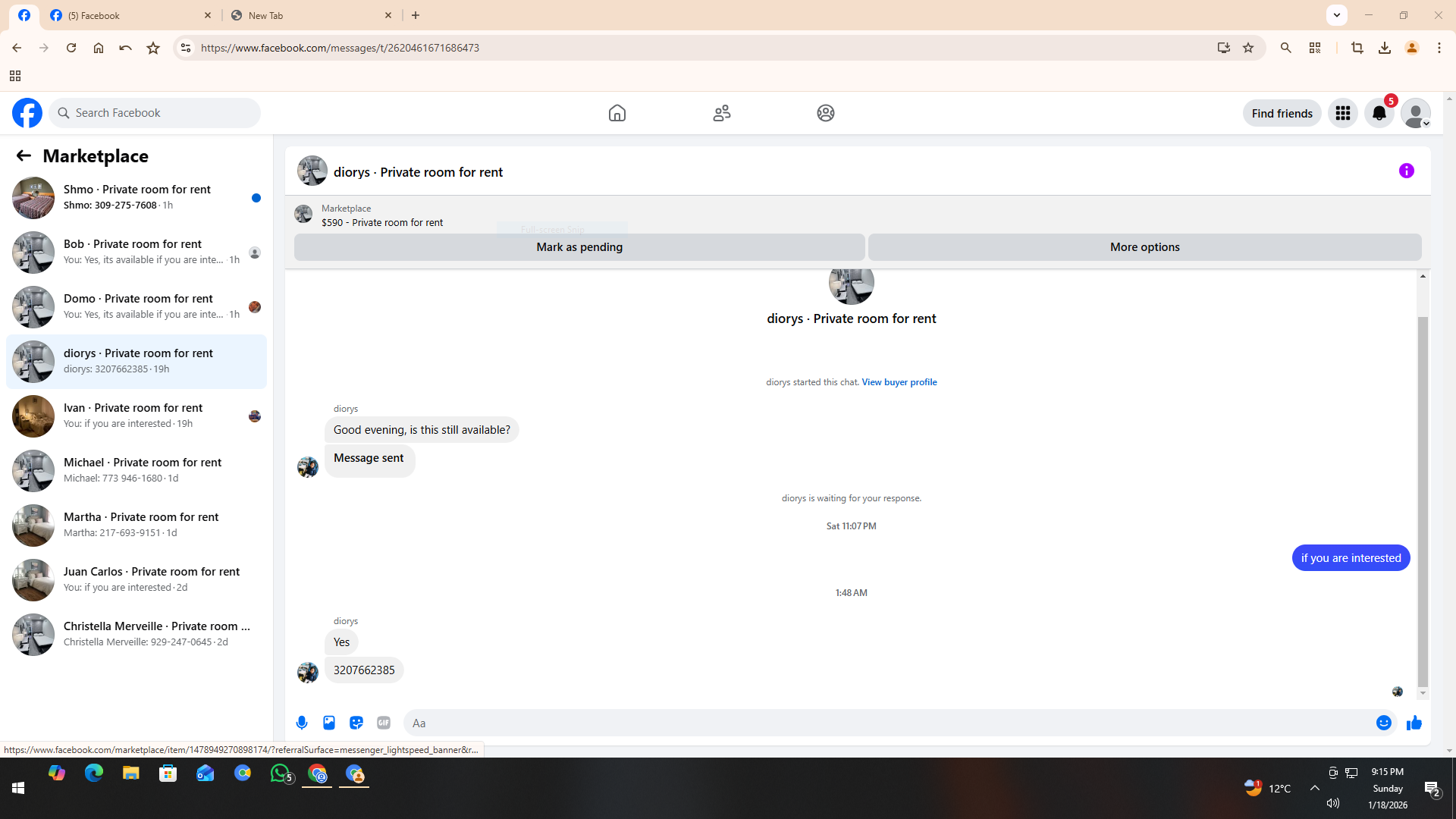Click the attach photo icon

(x=329, y=723)
